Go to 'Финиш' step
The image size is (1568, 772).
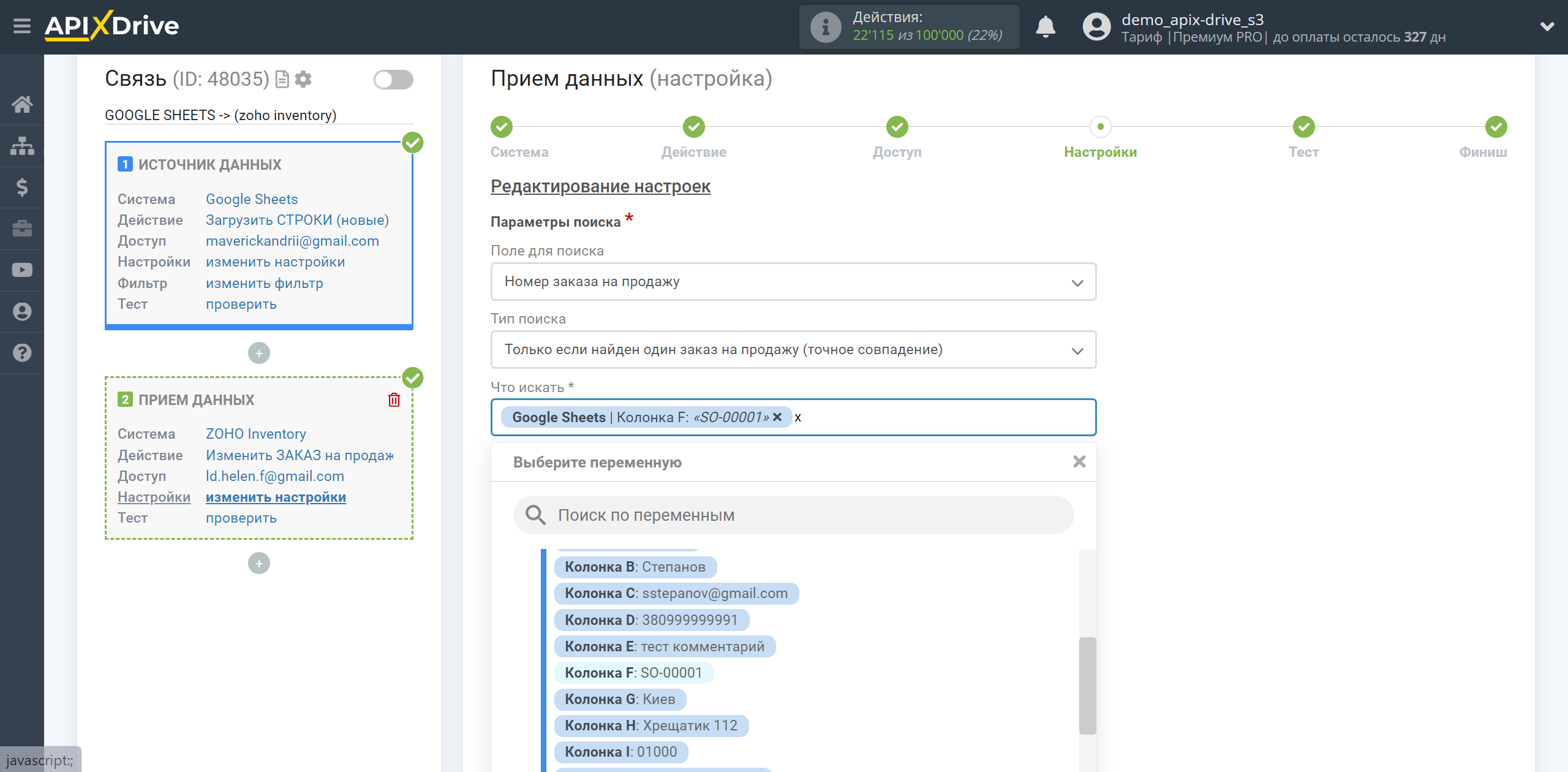pyautogui.click(x=1496, y=127)
